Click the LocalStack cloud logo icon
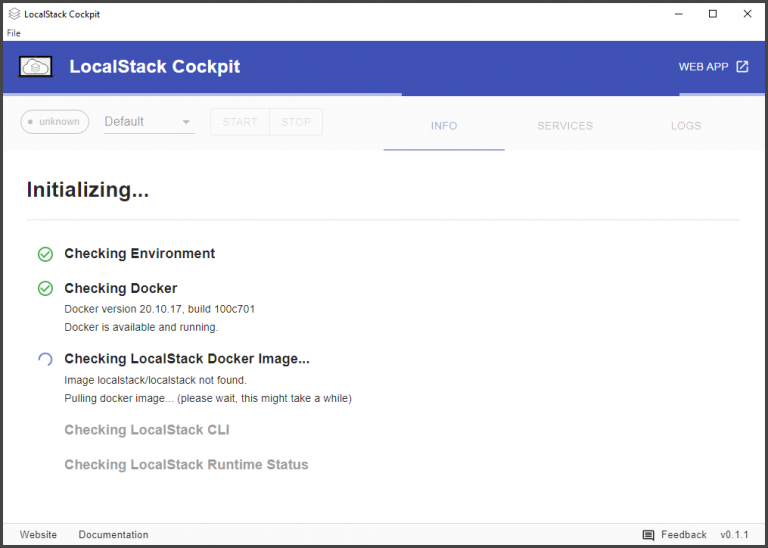This screenshot has height=548, width=768. click(35, 67)
